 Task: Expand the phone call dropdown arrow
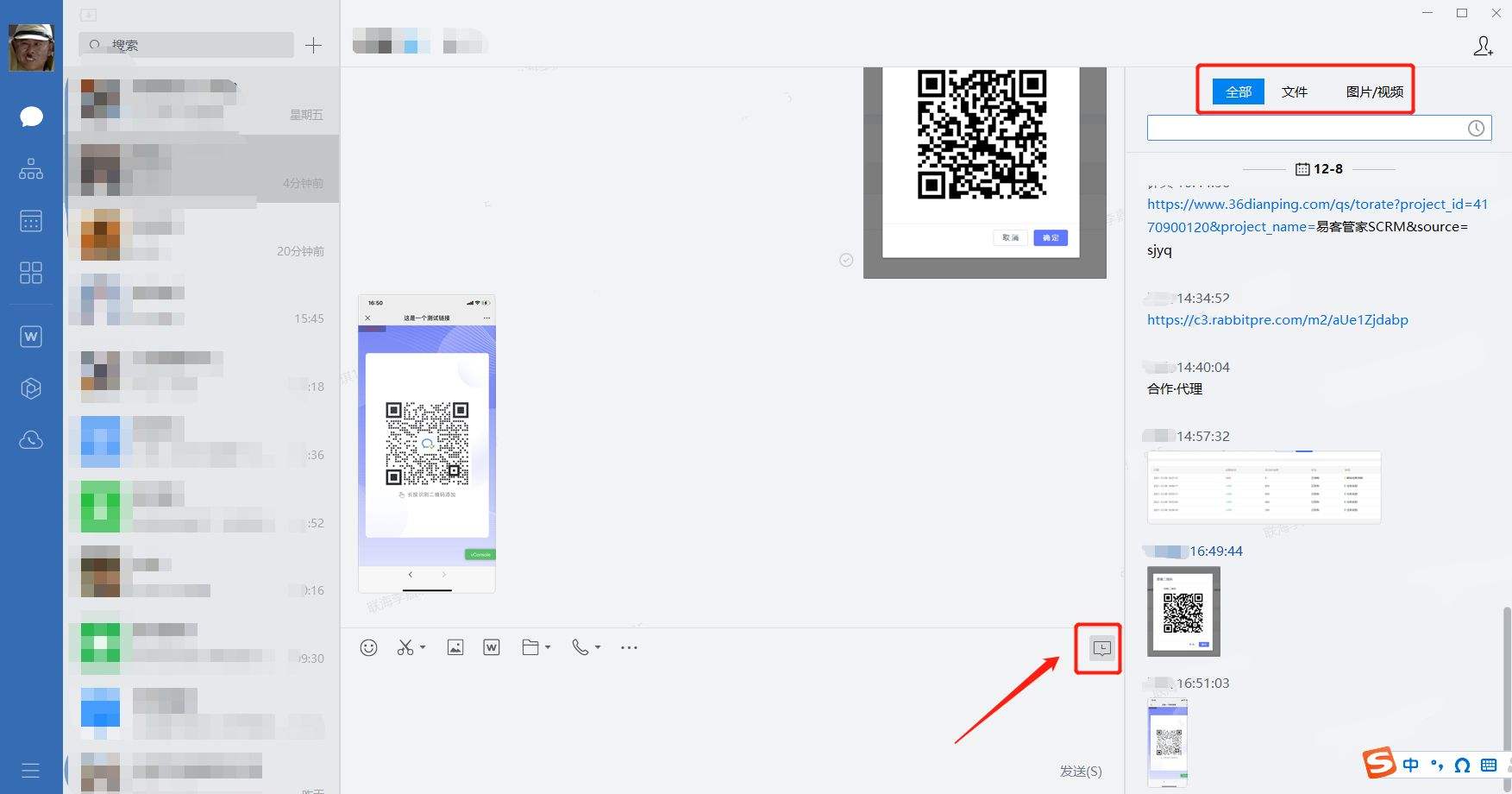click(x=598, y=647)
